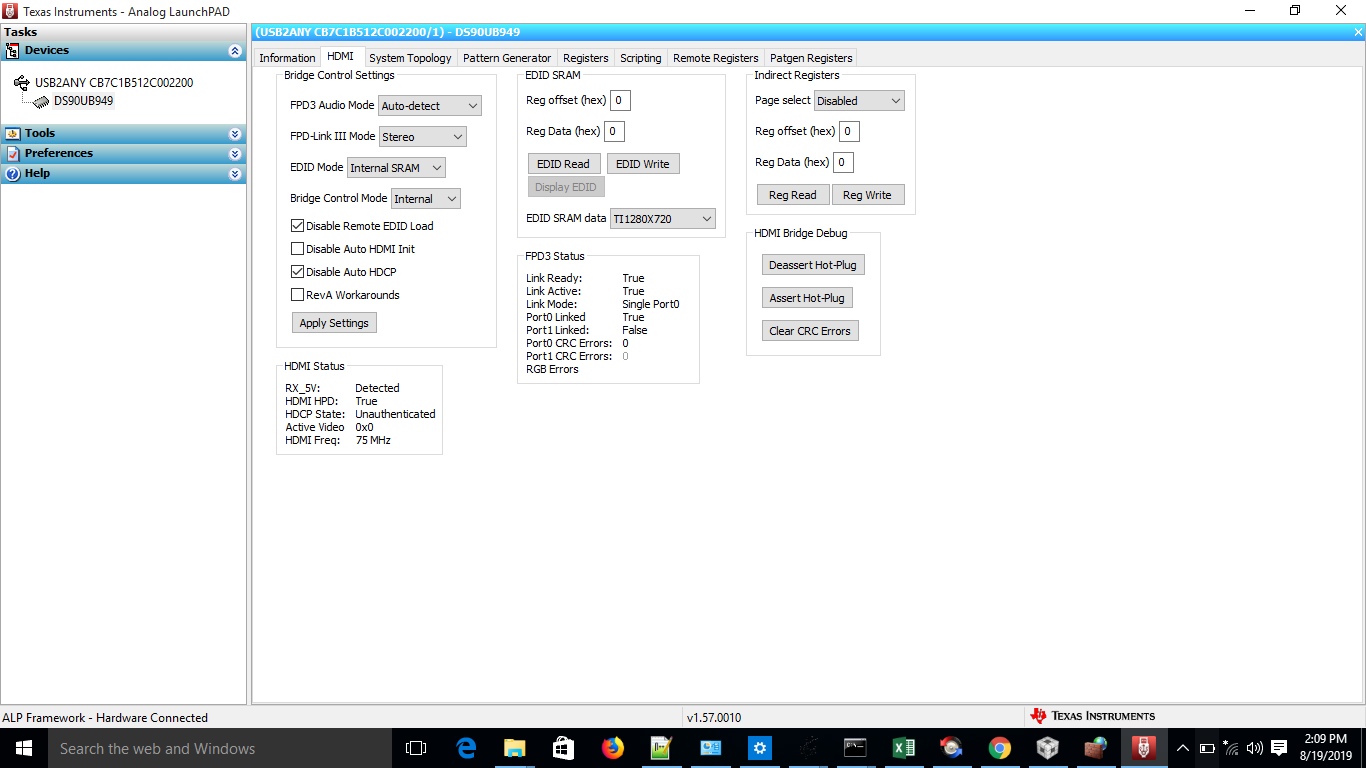Screen dimensions: 1366x768
Task: Expand the Preferences panel chevron
Action: [x=235, y=153]
